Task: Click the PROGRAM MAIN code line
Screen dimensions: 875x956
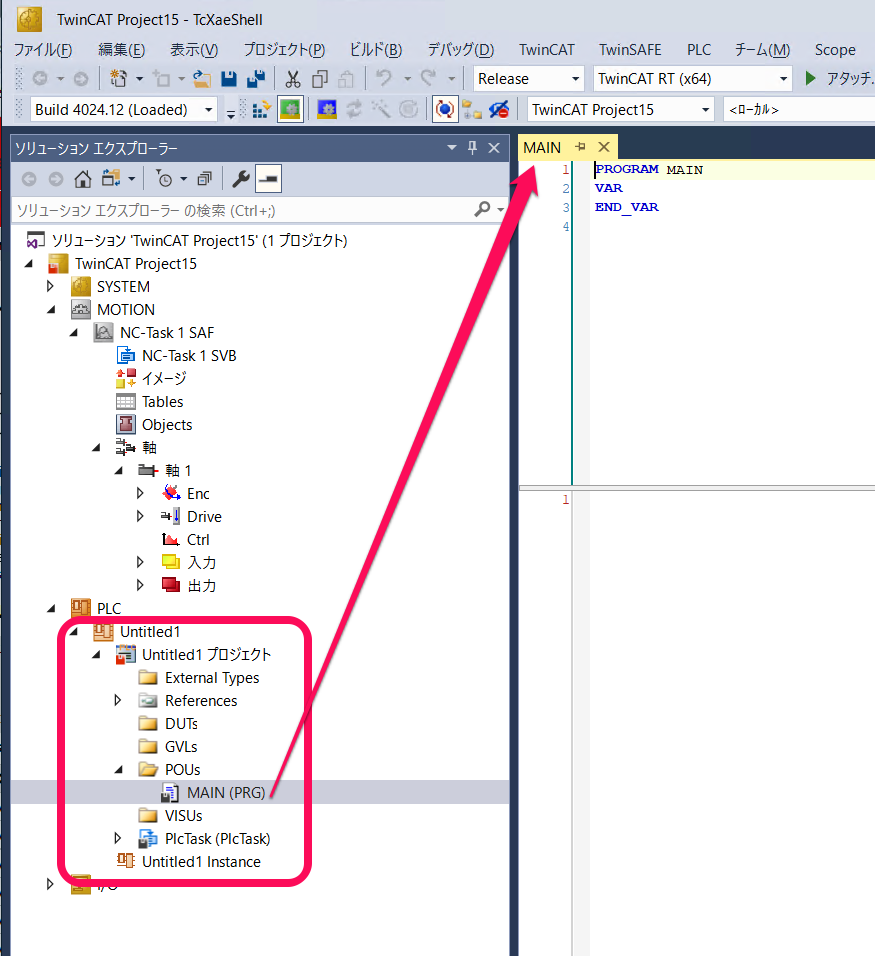Action: pos(649,169)
